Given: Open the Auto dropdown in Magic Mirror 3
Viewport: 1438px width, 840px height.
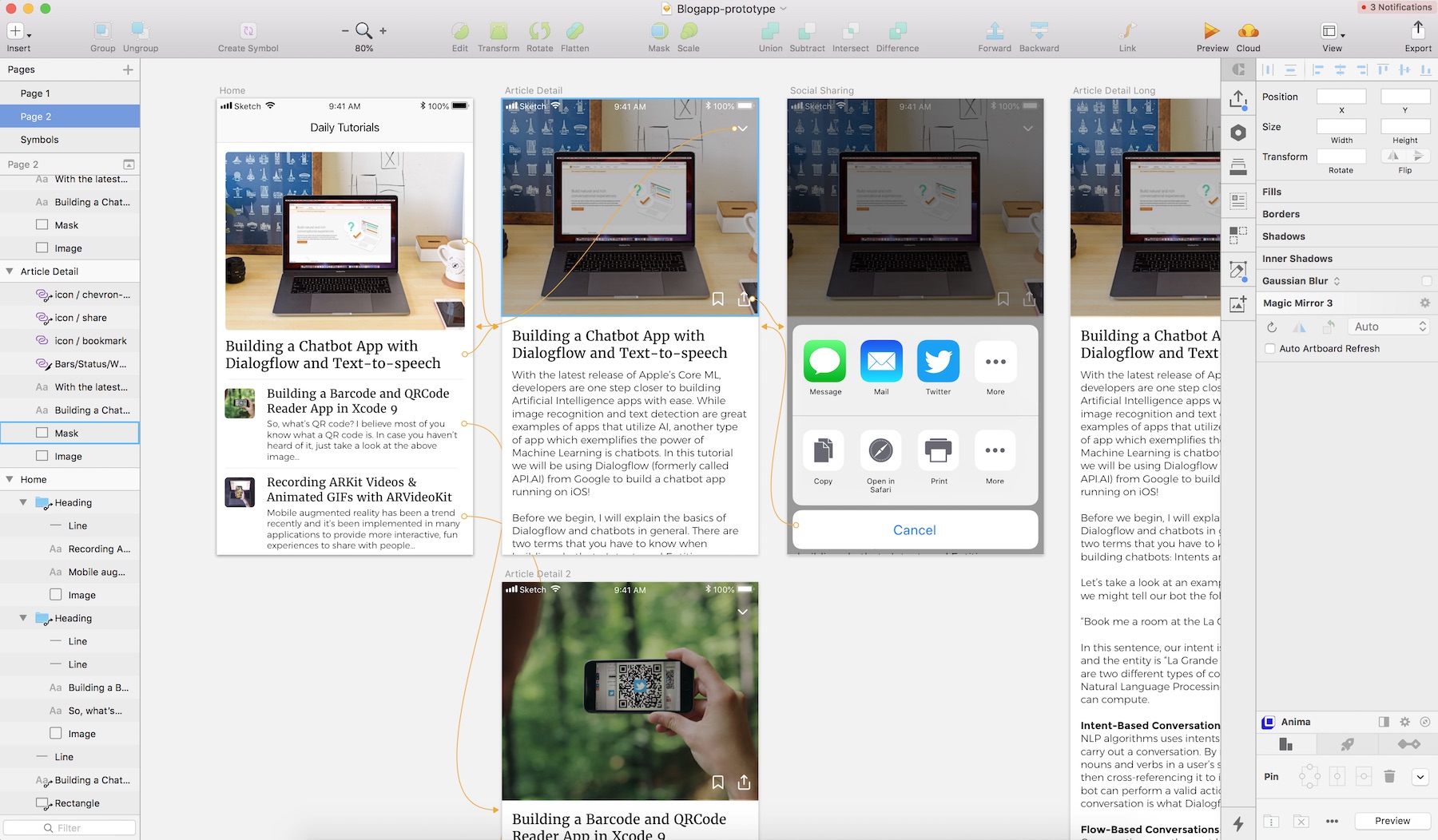Looking at the screenshot, I should tap(1388, 326).
